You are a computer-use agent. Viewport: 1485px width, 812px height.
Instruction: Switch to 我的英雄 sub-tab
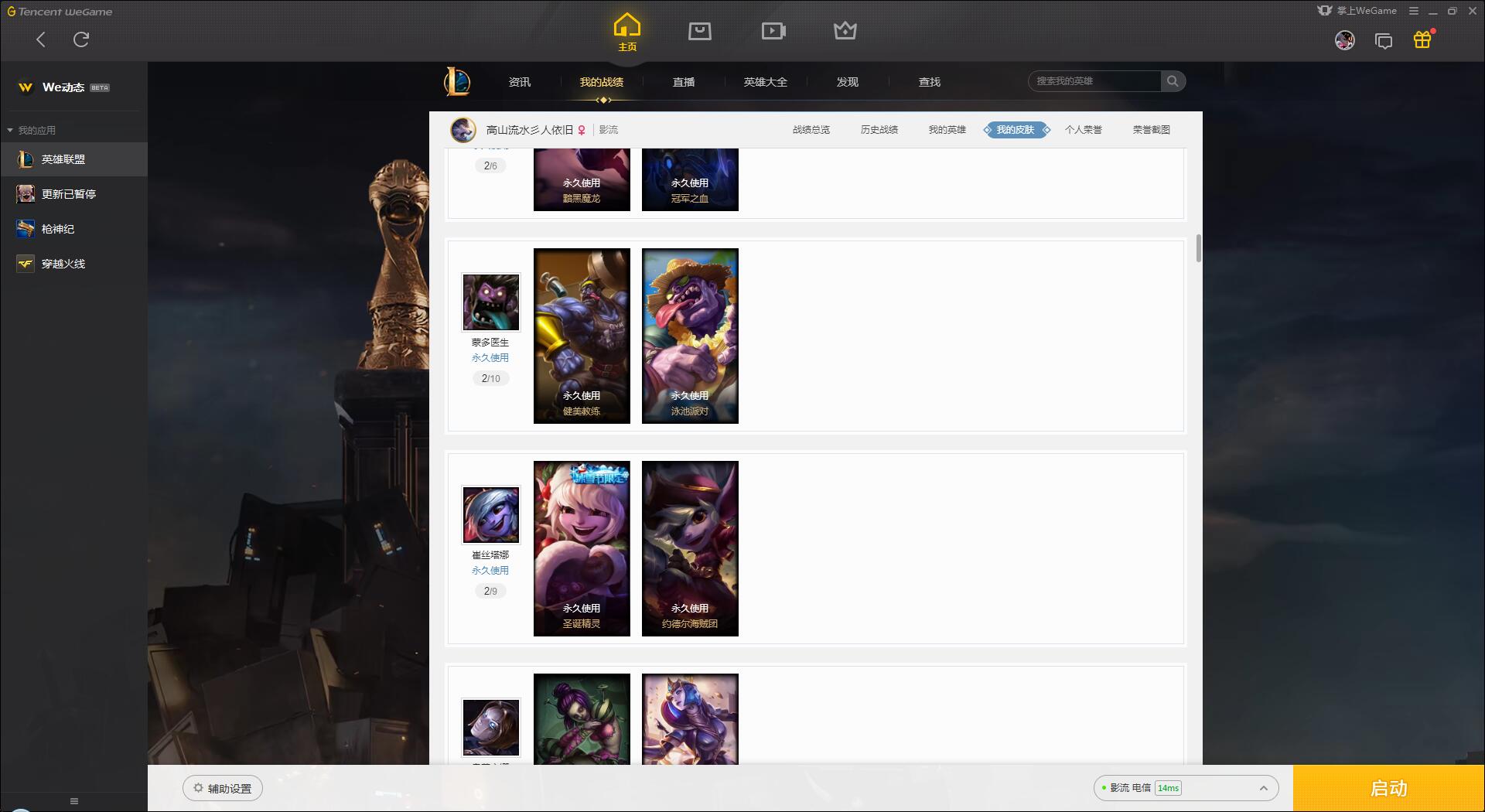point(947,130)
